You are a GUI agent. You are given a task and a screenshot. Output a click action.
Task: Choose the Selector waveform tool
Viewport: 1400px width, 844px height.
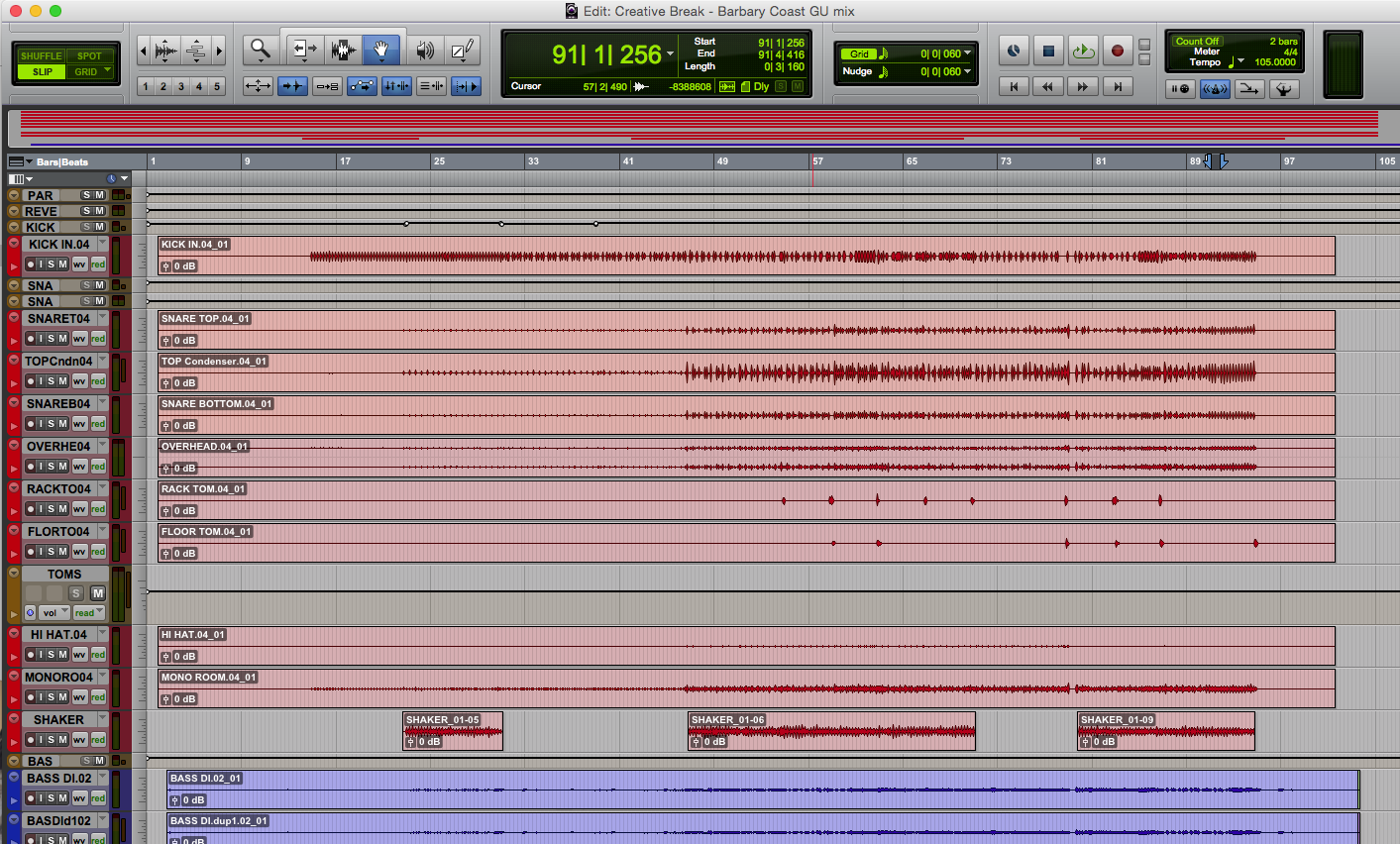343,50
